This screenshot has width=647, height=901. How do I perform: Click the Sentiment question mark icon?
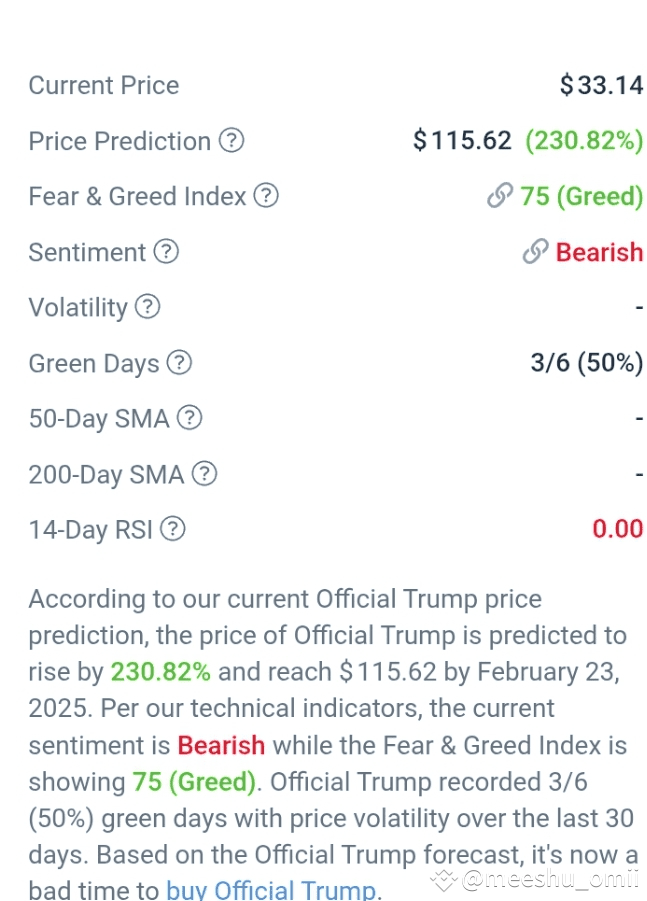click(166, 251)
